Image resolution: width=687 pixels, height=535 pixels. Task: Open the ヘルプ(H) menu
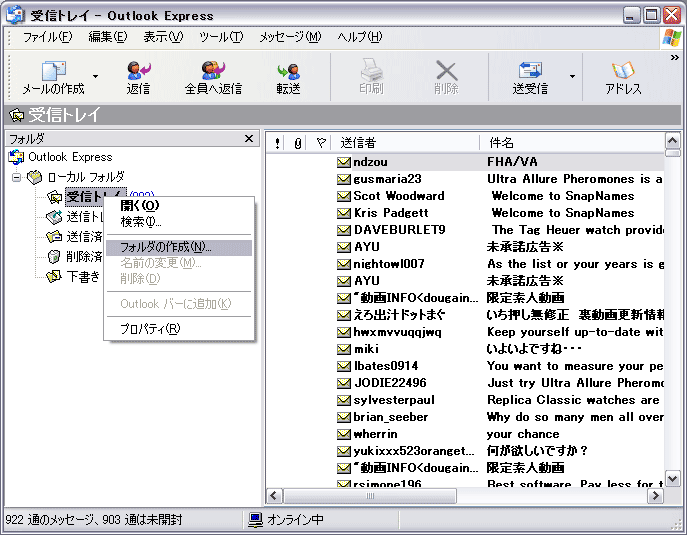tap(359, 37)
